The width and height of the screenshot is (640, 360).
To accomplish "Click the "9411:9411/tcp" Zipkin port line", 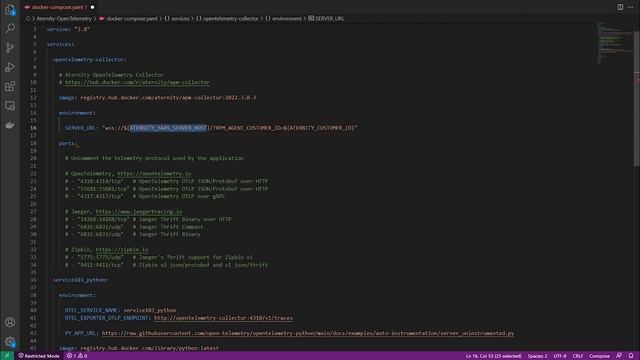I will [167, 265].
